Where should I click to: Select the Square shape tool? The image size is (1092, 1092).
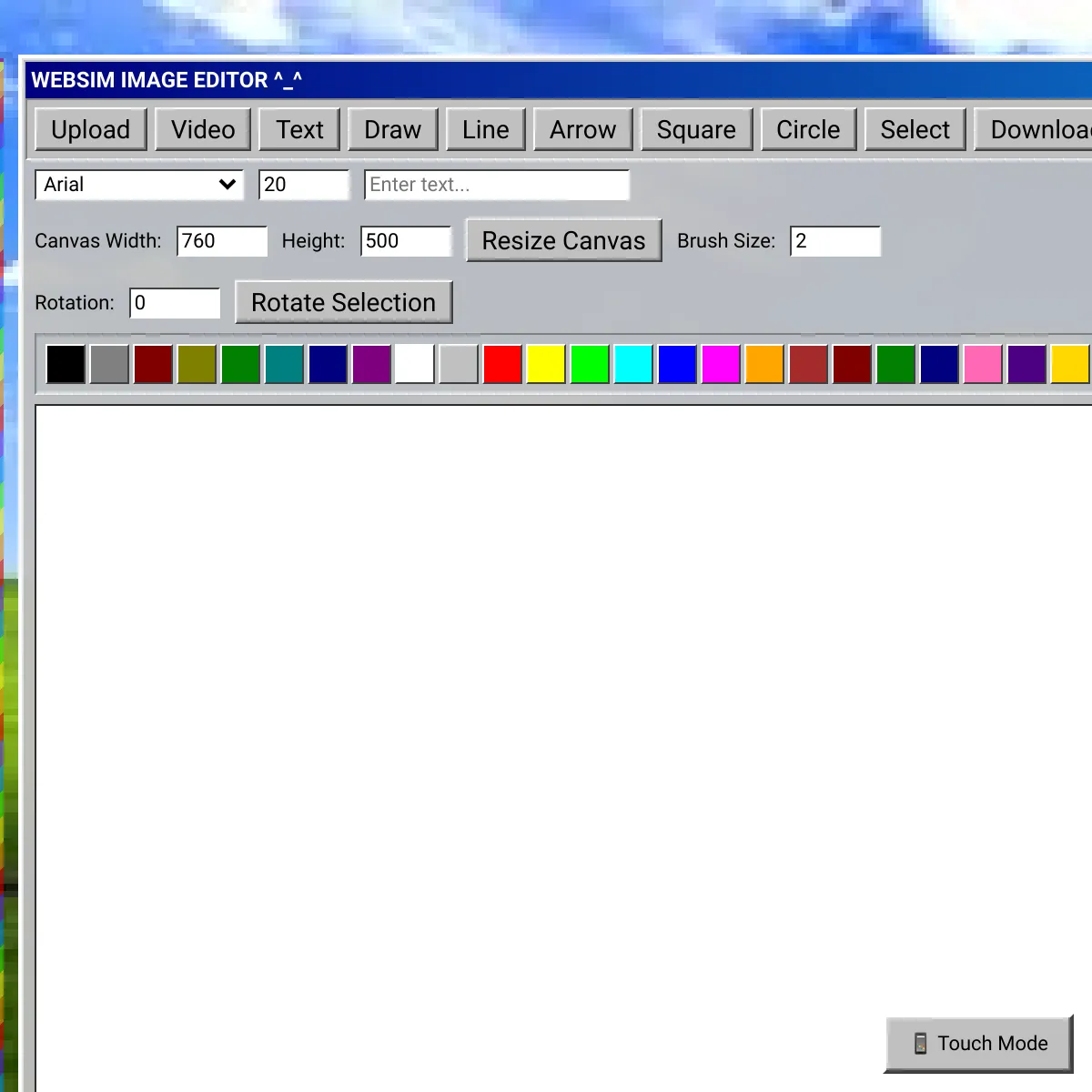(x=696, y=128)
